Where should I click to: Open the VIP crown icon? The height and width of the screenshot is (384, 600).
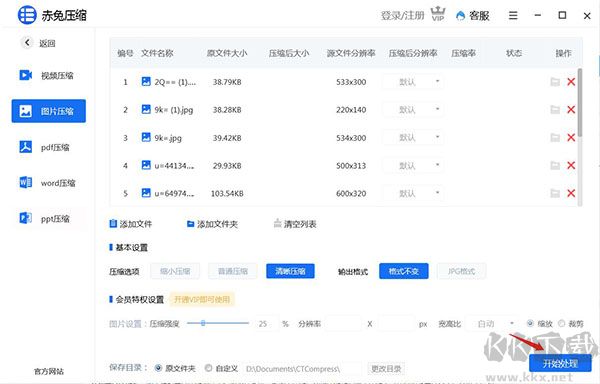(x=438, y=14)
